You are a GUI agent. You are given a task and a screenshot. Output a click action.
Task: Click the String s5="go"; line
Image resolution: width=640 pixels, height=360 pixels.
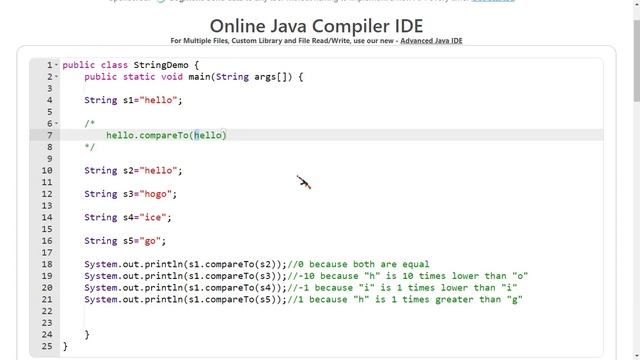[x=125, y=241]
